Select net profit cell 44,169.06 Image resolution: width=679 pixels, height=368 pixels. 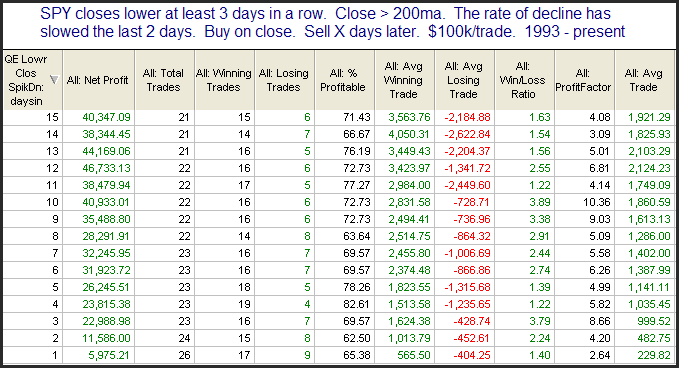coord(107,151)
